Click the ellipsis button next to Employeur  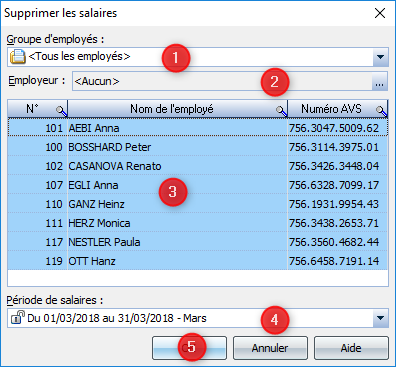379,81
